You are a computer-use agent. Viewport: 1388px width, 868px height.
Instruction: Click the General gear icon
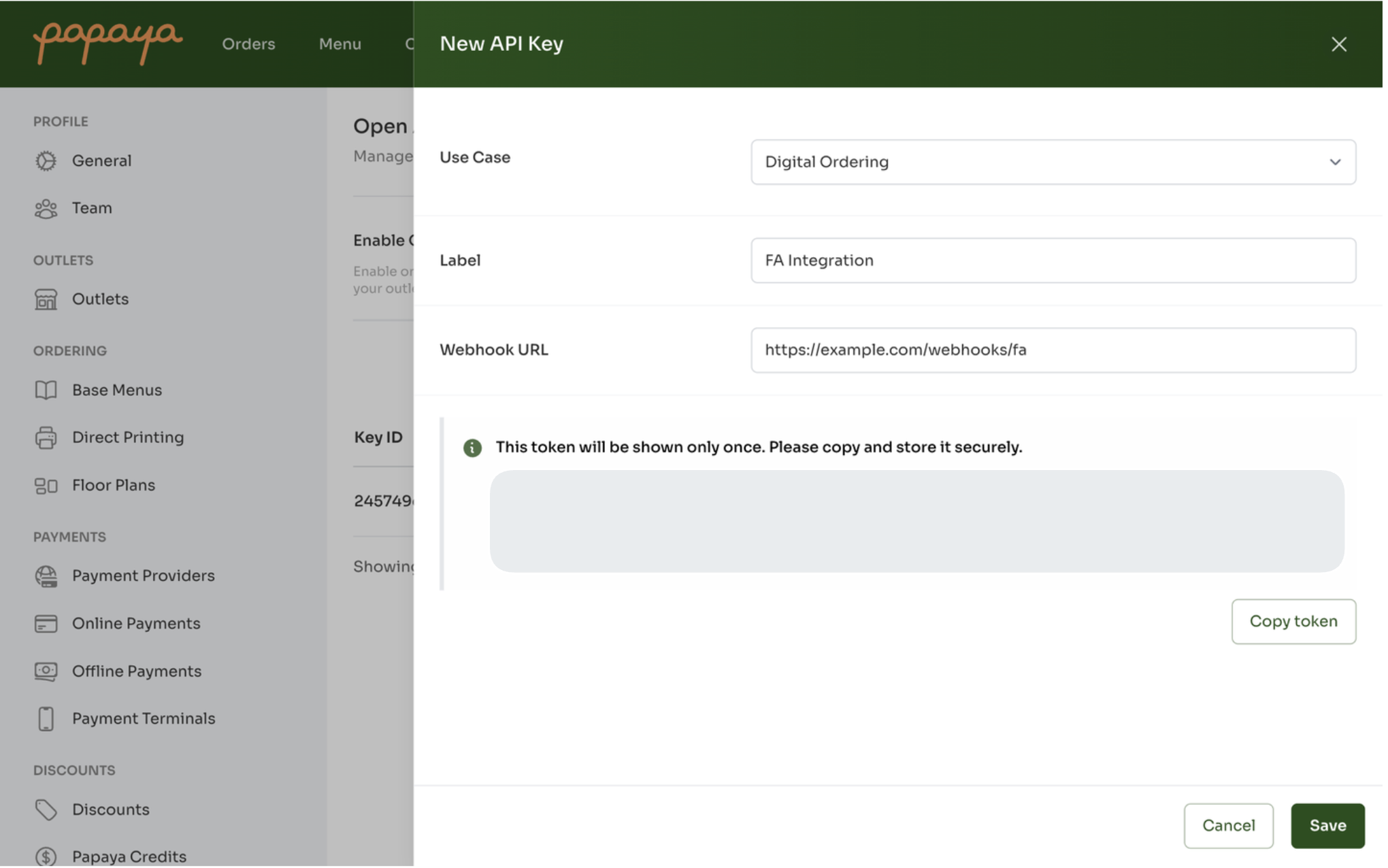[46, 161]
